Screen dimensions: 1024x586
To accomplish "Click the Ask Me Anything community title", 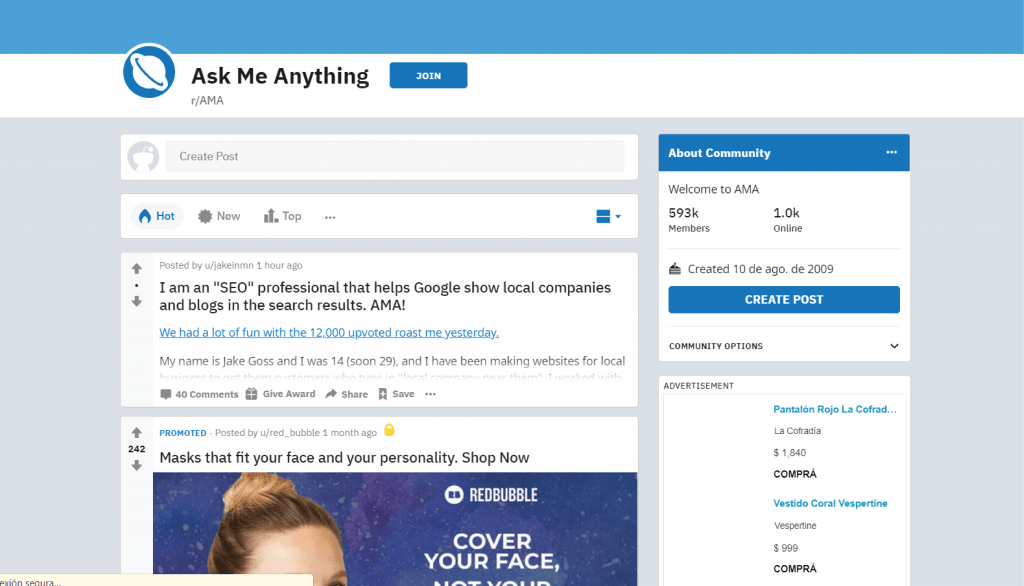I will click(x=280, y=76).
